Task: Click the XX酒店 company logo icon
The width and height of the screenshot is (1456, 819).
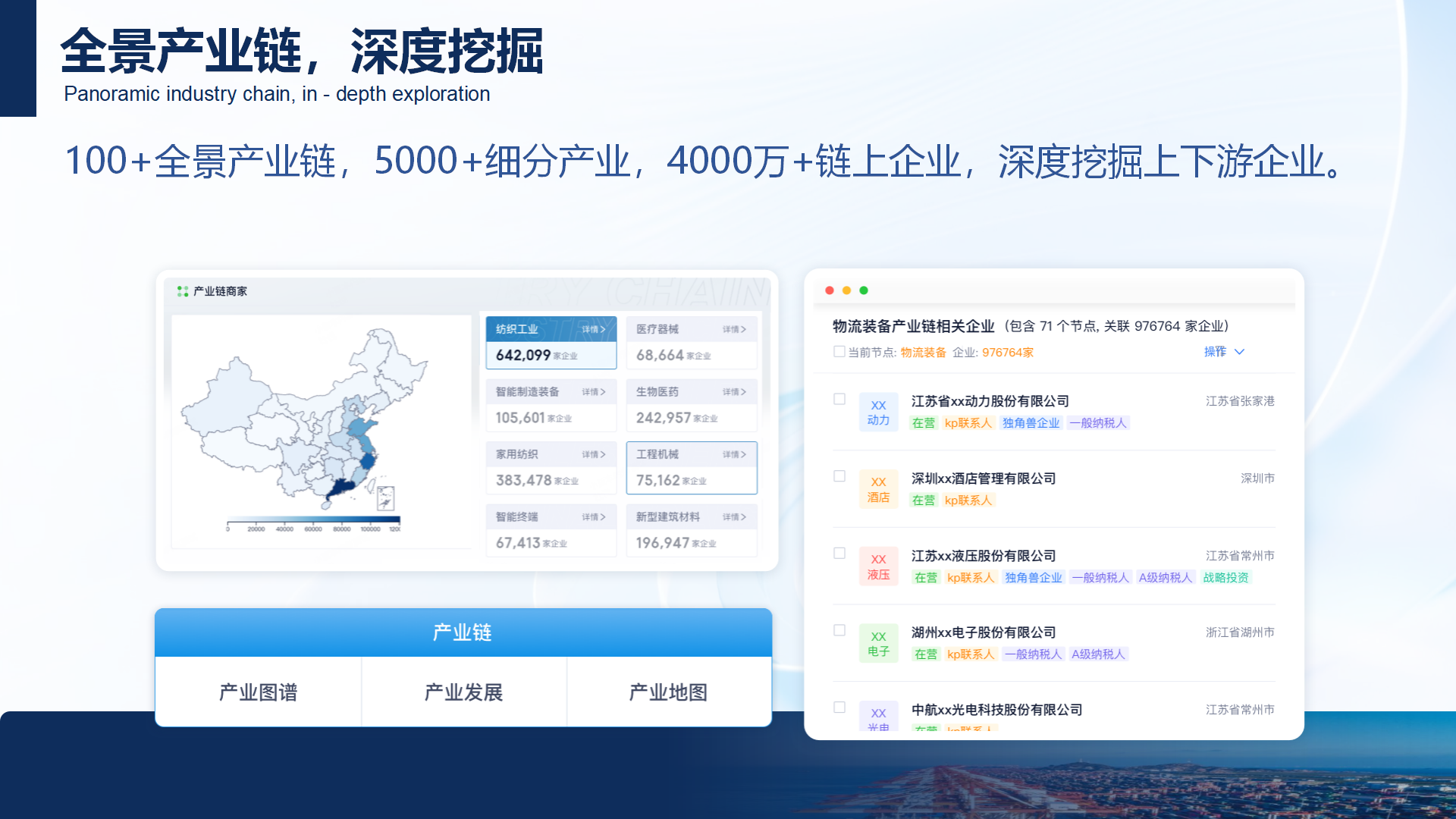Action: pos(878,490)
